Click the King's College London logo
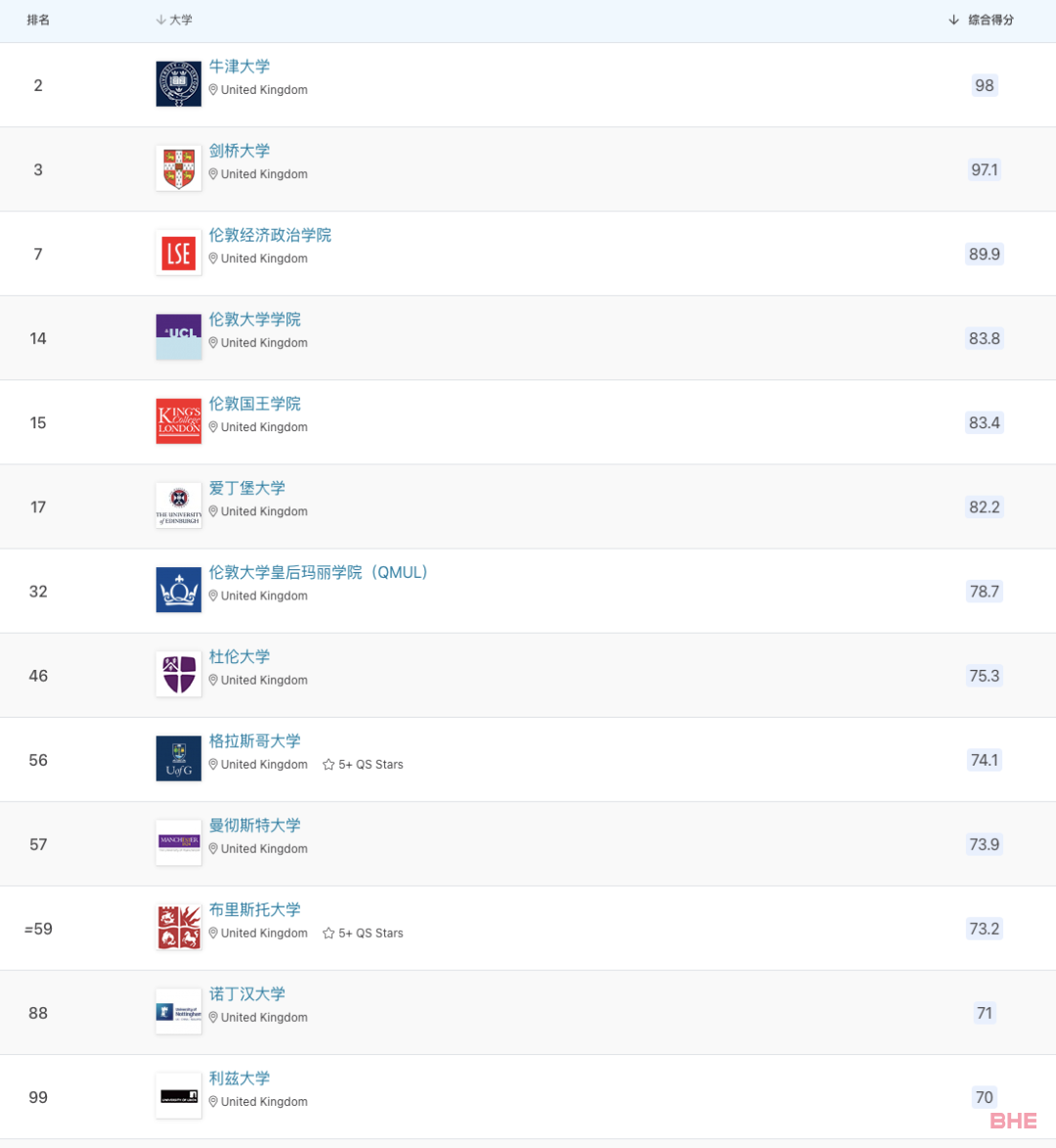Screen dimensions: 1056x1148 179,421
